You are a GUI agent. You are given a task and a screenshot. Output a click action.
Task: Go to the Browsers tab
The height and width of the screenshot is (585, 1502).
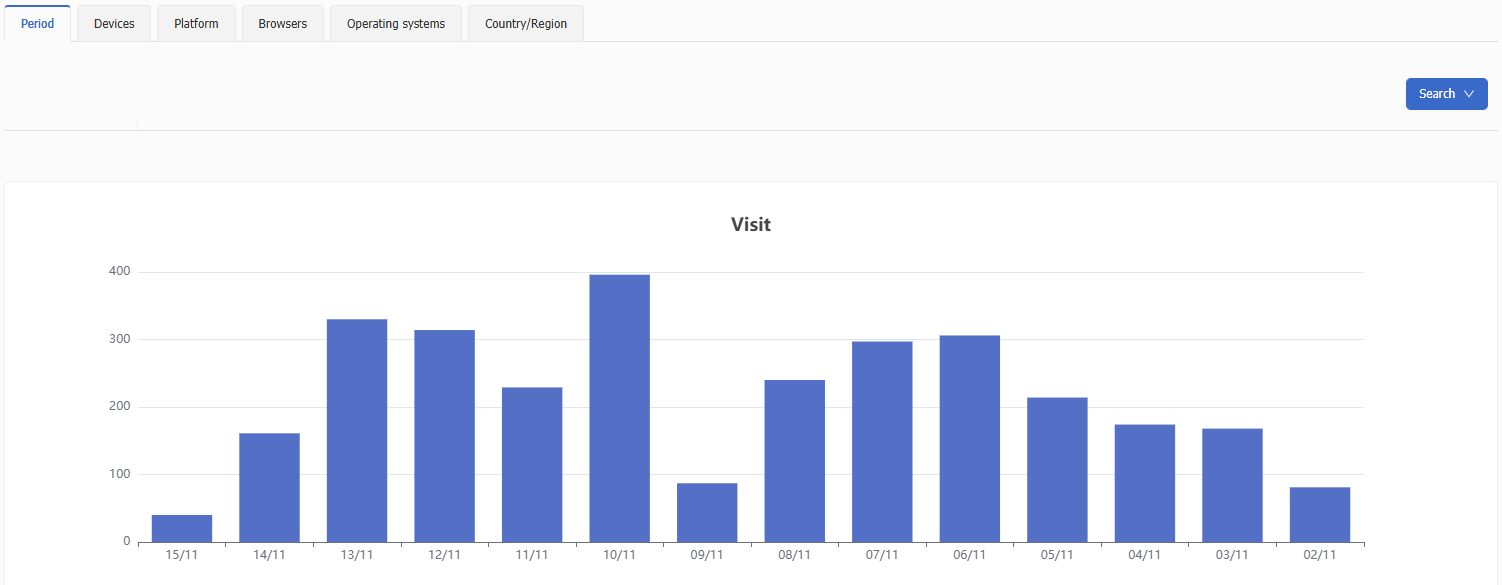point(283,24)
